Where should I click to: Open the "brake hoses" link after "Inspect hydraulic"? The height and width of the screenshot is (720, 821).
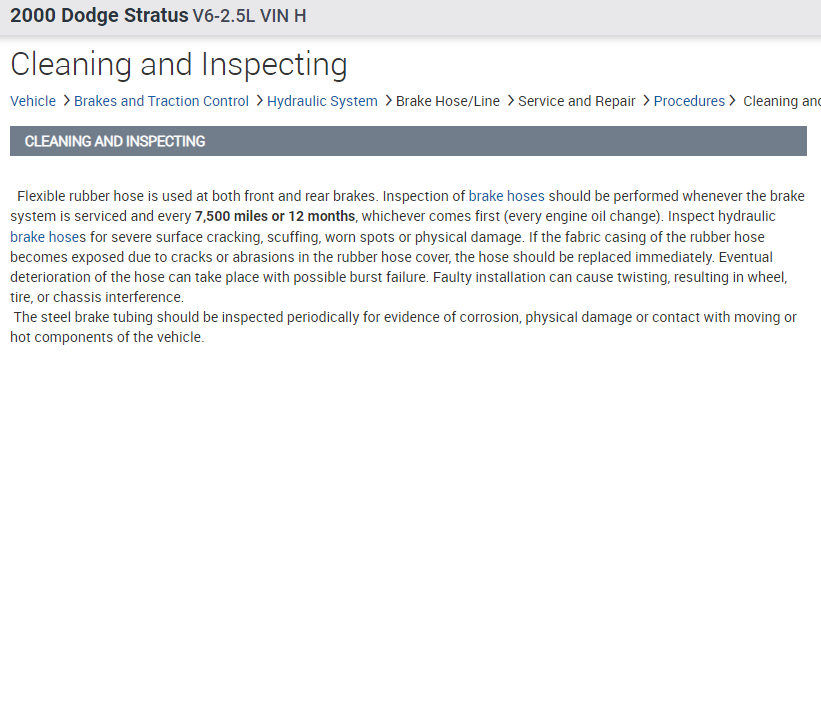coord(48,237)
